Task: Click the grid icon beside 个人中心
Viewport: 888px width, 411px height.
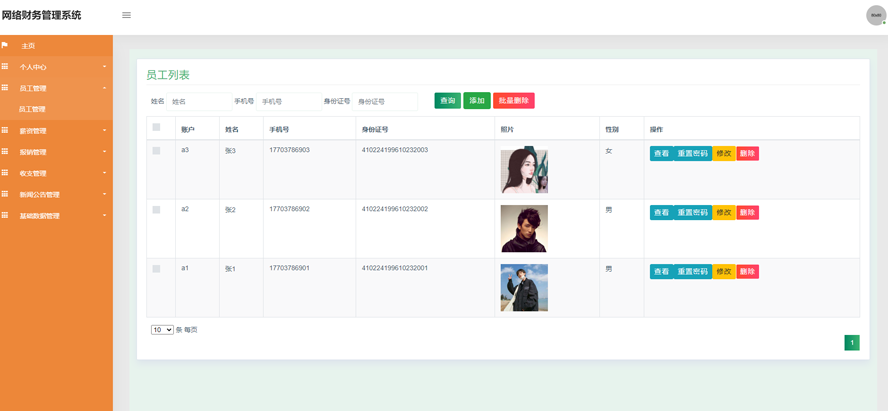Action: click(x=5, y=67)
